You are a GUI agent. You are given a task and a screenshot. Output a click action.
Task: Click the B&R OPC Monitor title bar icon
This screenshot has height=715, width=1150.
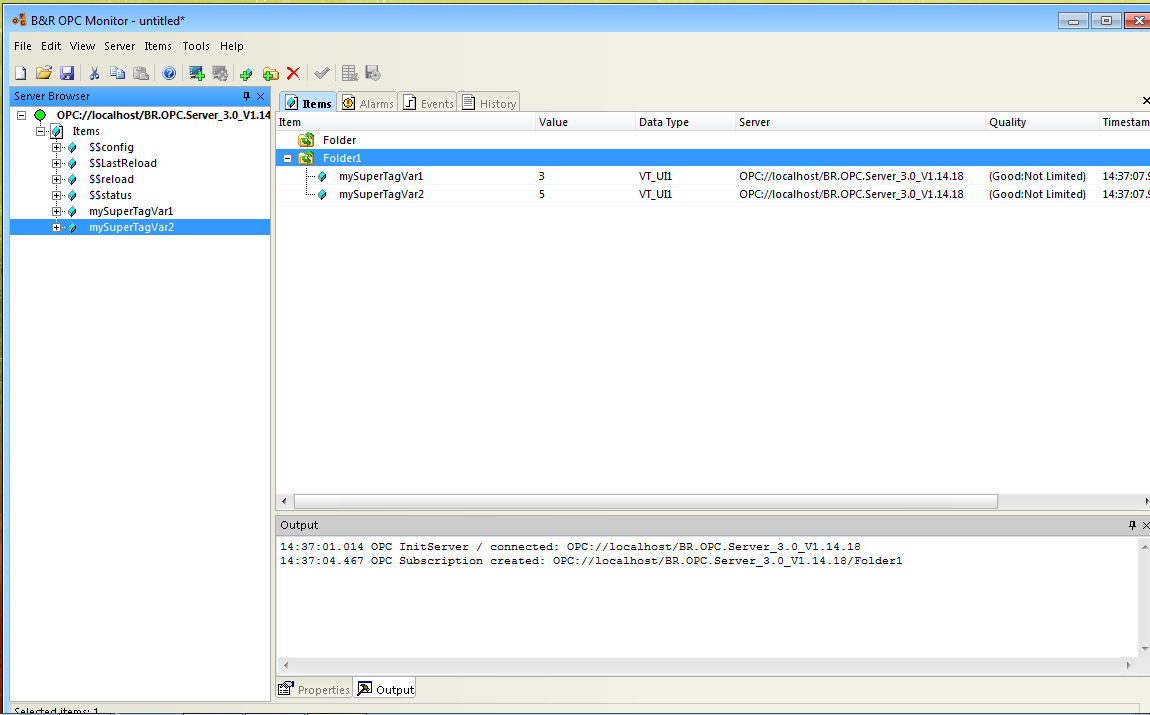19,20
